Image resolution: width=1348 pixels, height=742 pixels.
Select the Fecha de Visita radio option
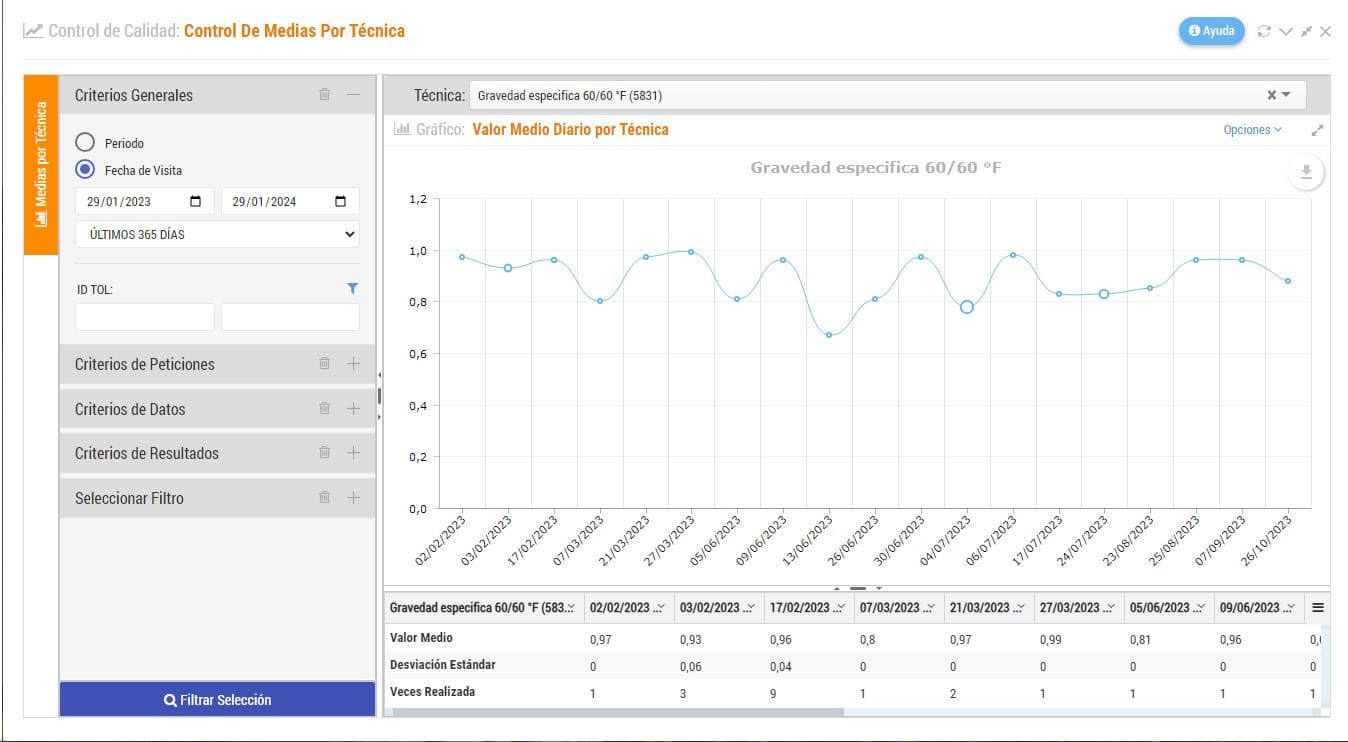click(x=85, y=169)
